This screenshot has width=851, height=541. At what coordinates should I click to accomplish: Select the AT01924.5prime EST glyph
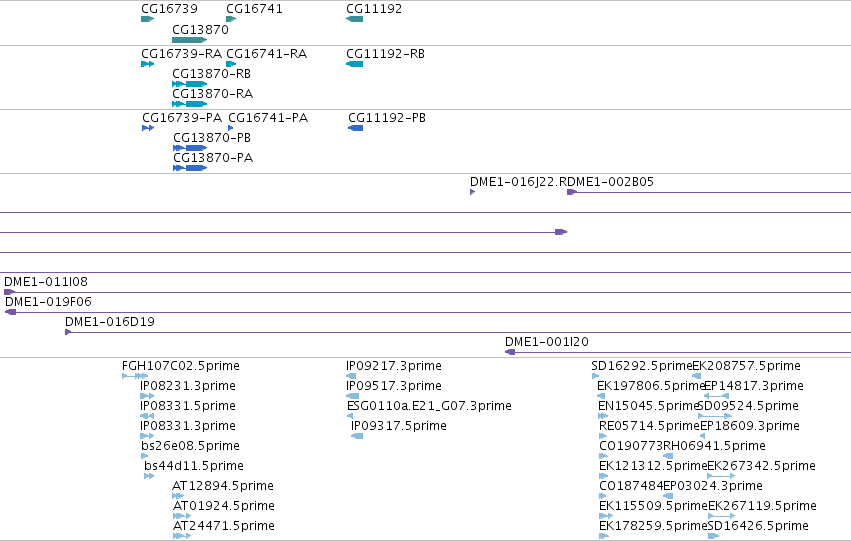coord(182,516)
